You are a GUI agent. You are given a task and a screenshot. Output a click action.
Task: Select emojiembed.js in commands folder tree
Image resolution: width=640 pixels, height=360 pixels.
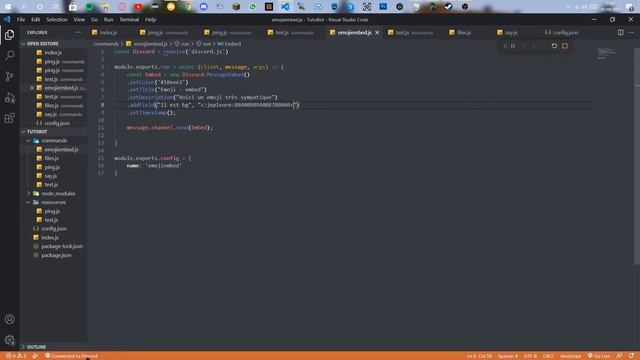point(61,149)
